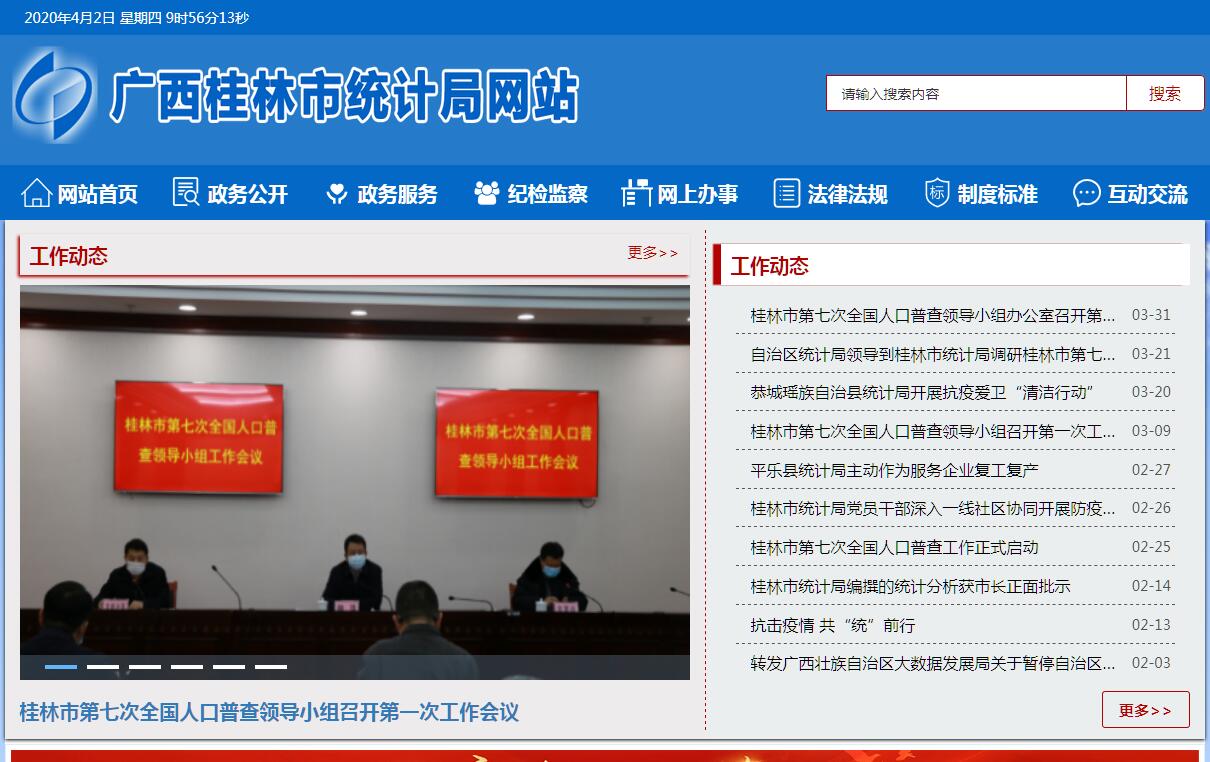Click the document search icon for 政务公开
The height and width of the screenshot is (762, 1210).
pos(186,193)
